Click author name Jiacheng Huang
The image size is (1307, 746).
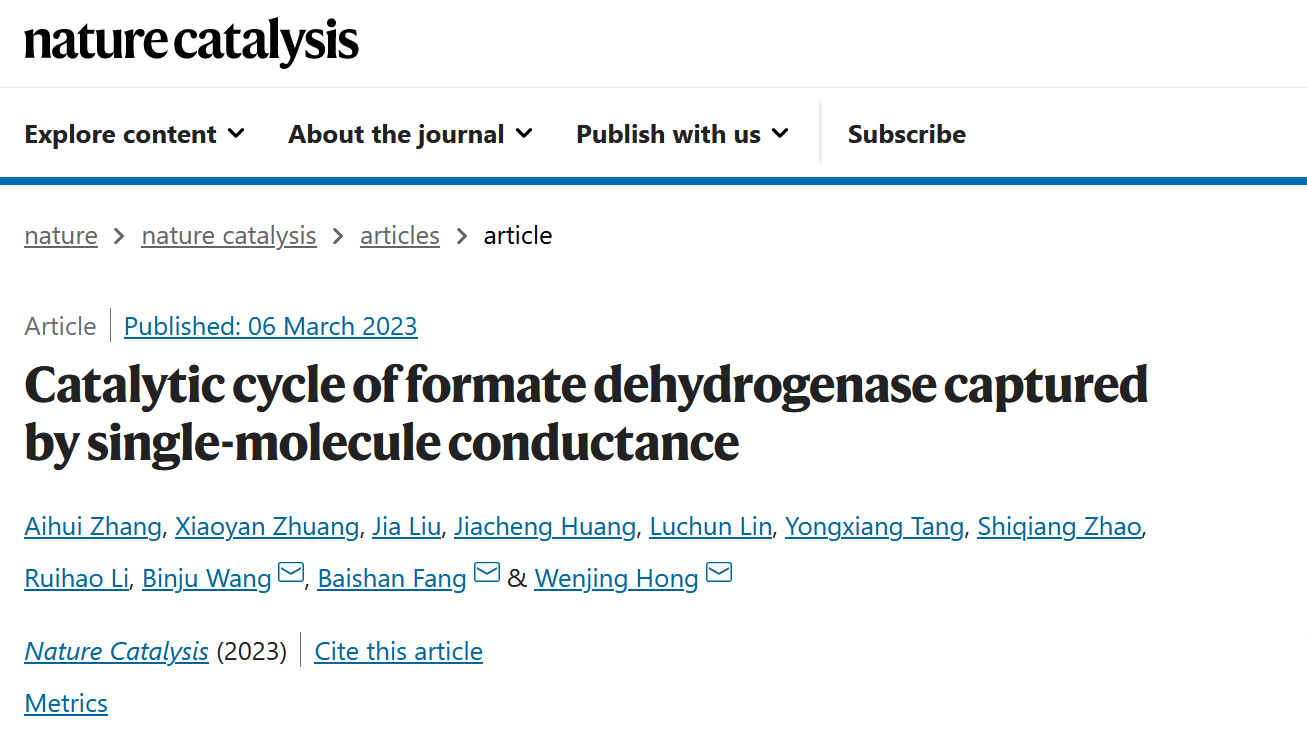544,526
